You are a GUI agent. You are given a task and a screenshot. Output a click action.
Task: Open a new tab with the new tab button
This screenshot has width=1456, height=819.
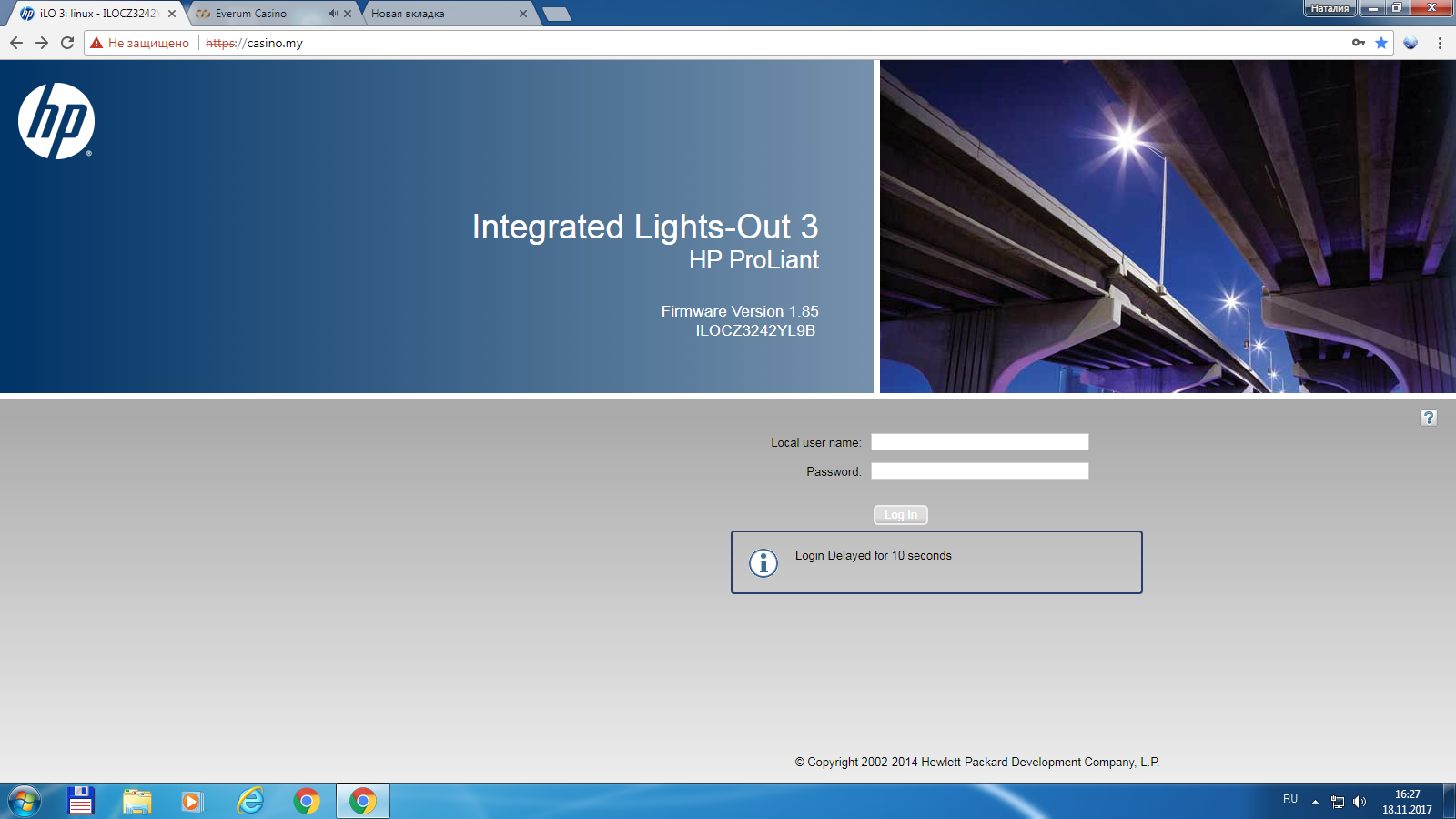pos(556,14)
